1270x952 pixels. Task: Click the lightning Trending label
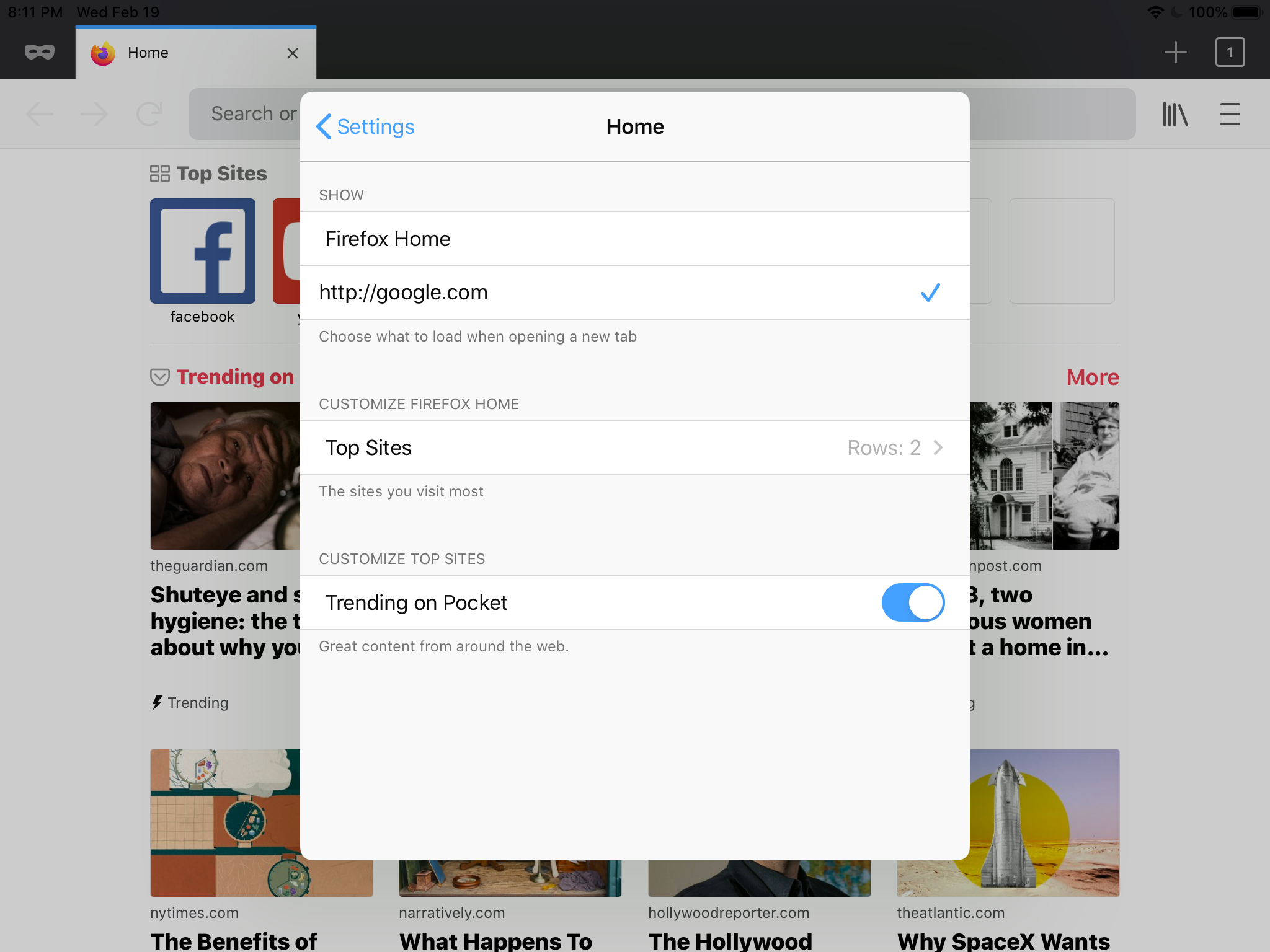click(190, 702)
